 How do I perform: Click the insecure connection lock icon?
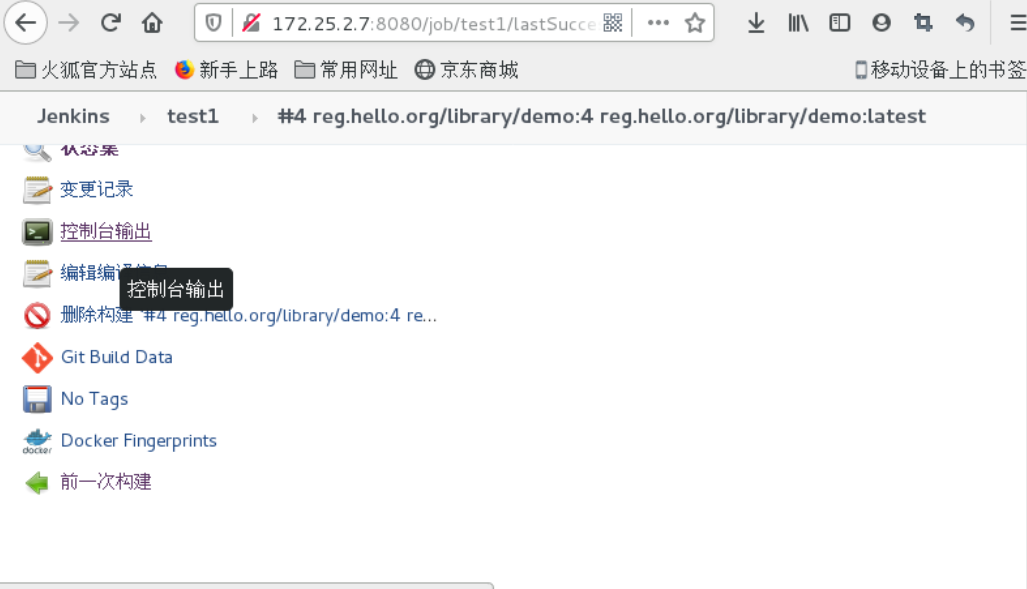point(251,24)
